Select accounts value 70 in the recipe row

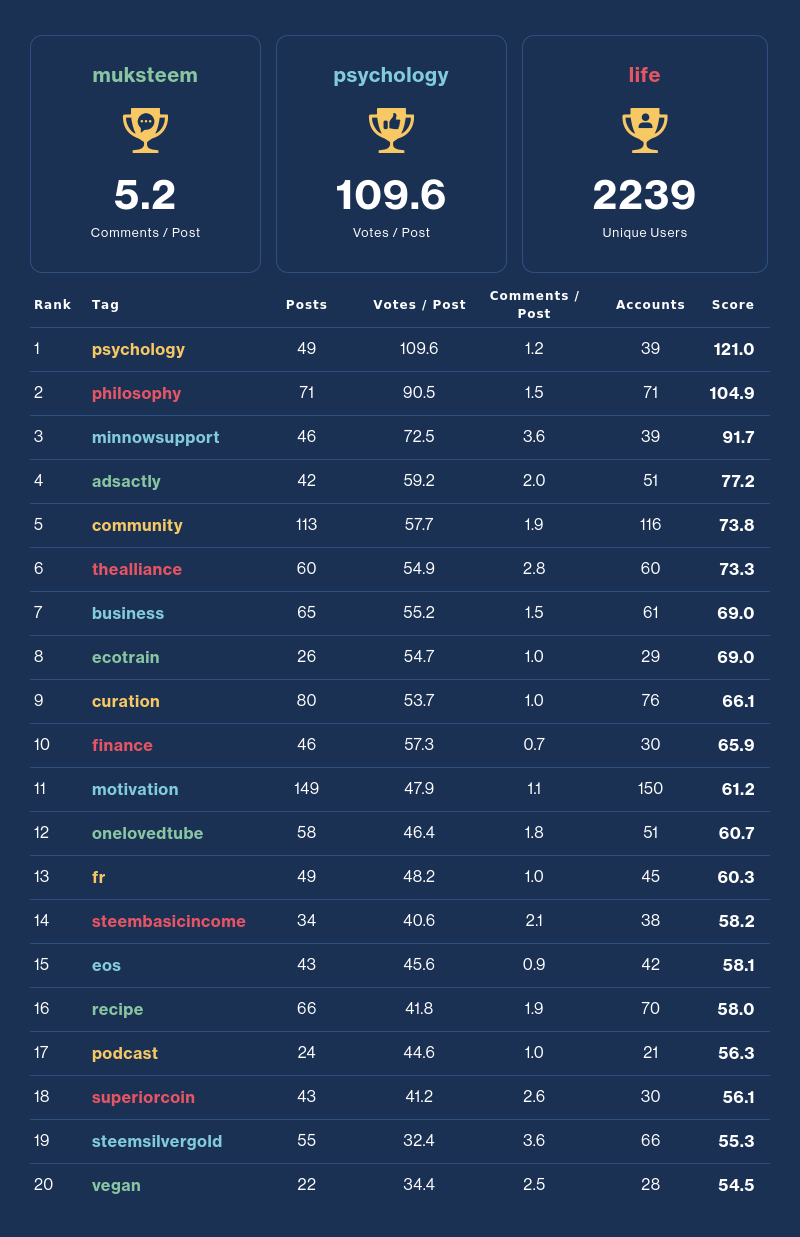point(651,1009)
